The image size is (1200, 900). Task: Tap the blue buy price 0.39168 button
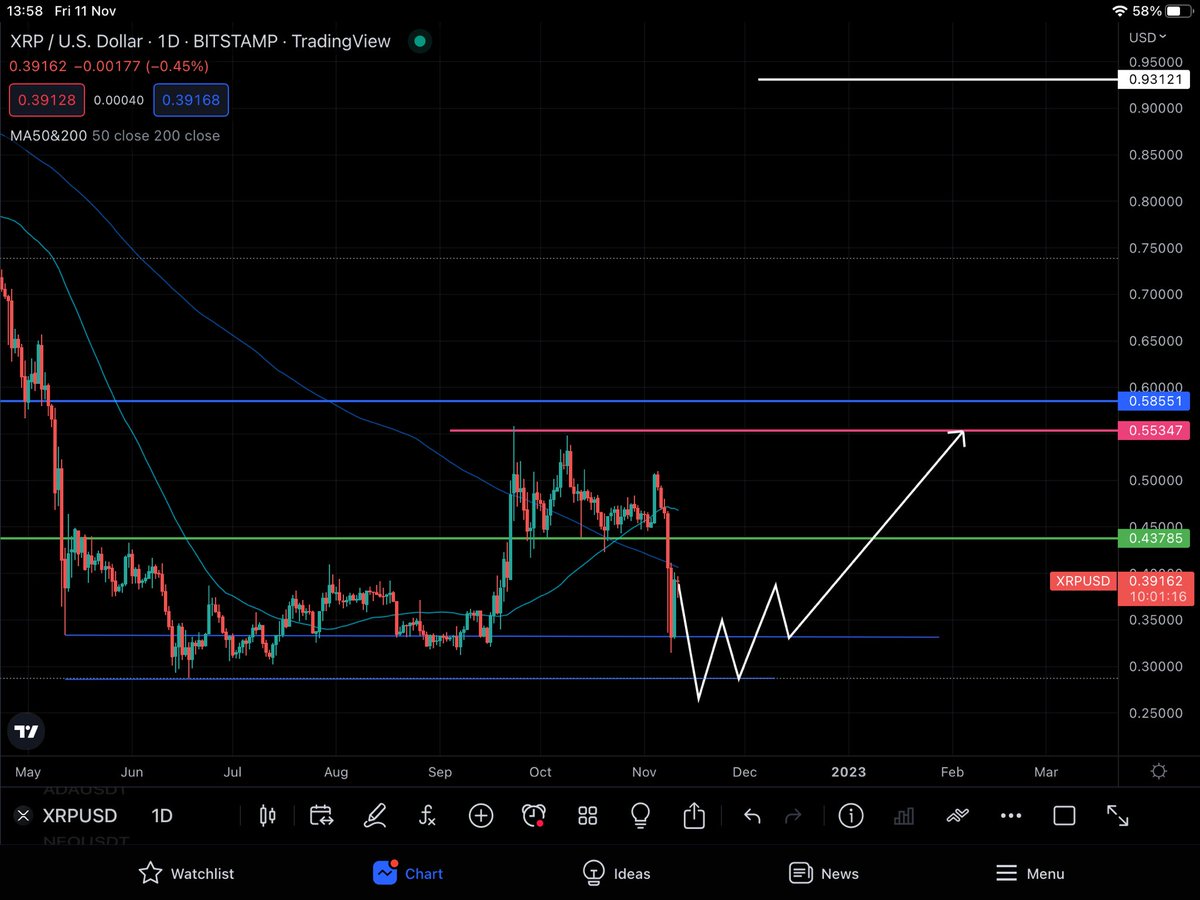pos(192,100)
